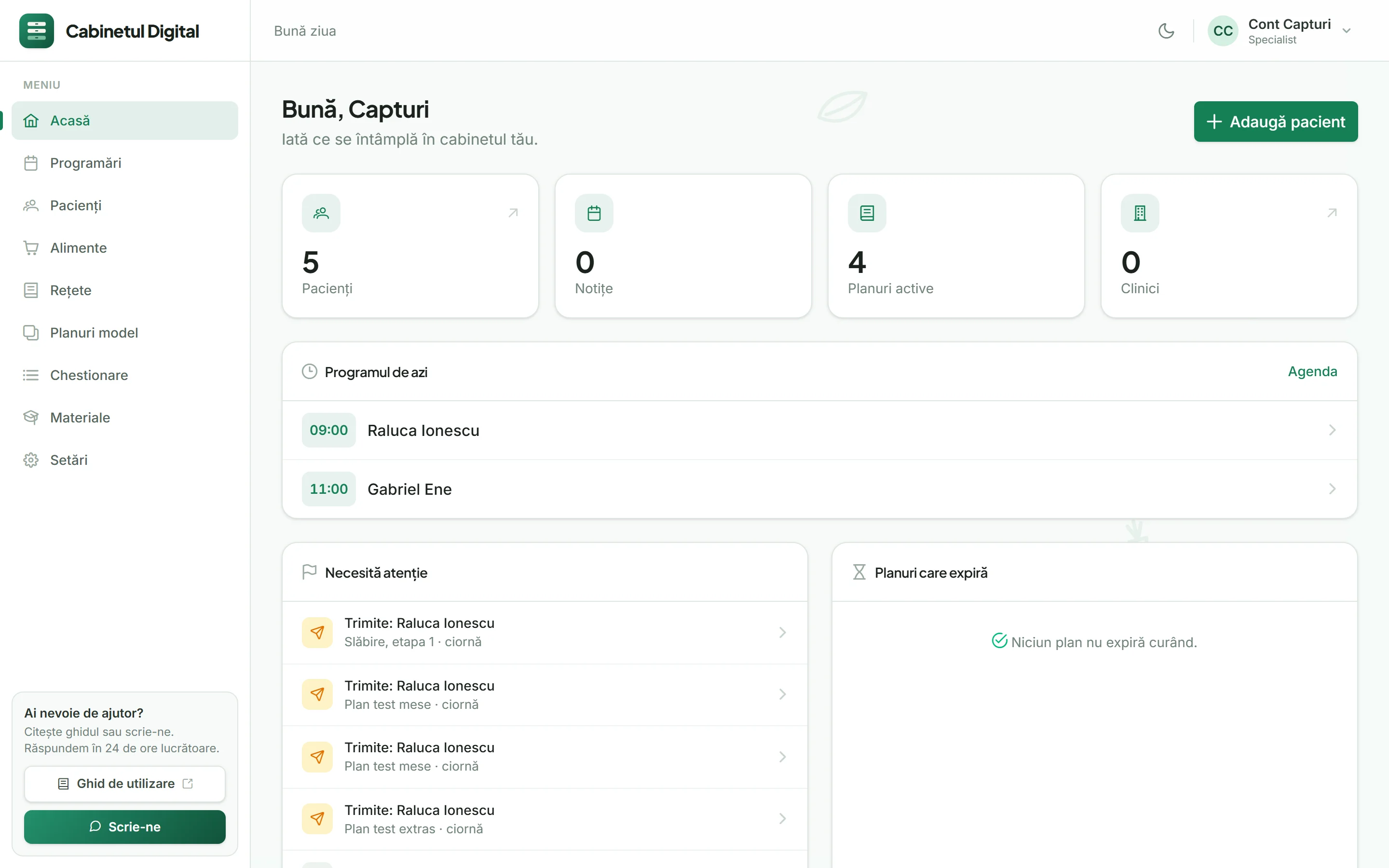This screenshot has height=868, width=1389.
Task: Open the Pacienți card via its arrow icon
Action: pyautogui.click(x=513, y=213)
